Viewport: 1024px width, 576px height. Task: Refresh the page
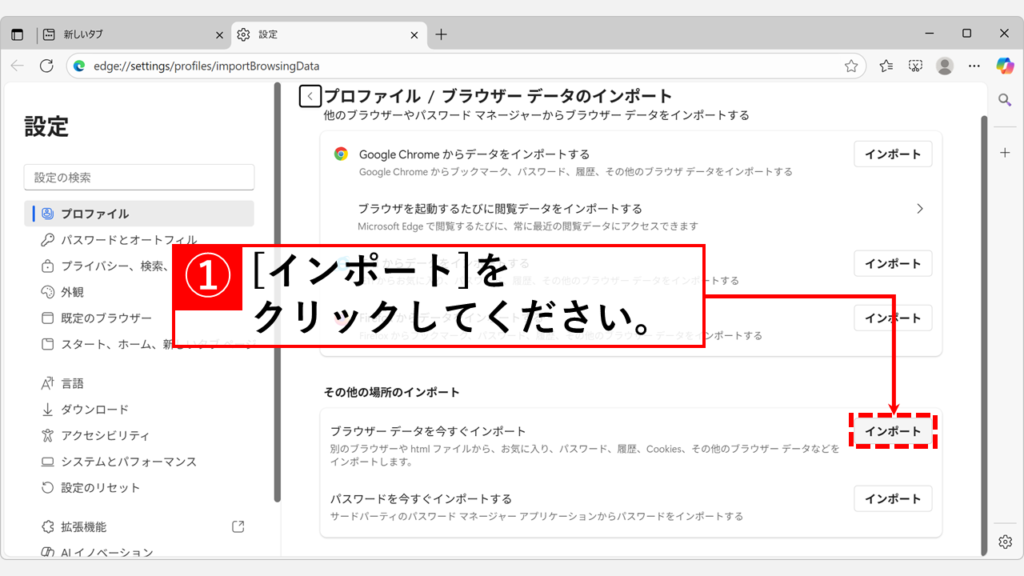tap(46, 66)
